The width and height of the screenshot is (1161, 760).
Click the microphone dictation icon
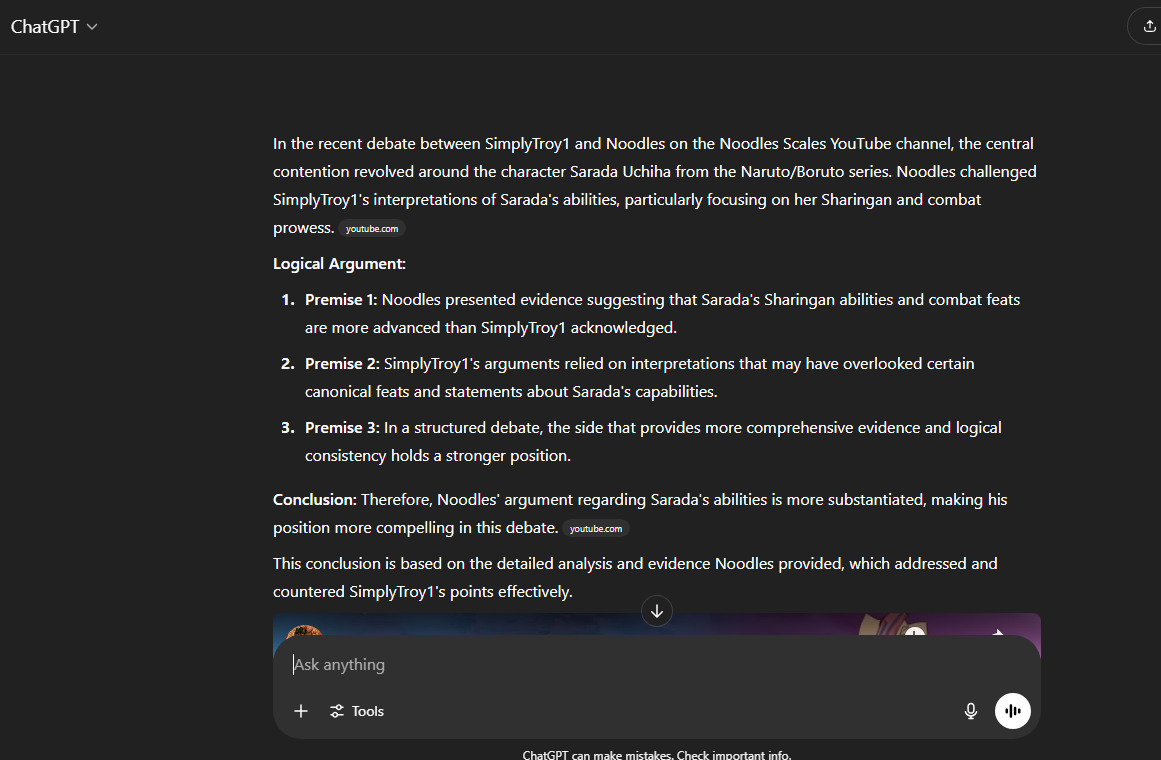click(971, 711)
